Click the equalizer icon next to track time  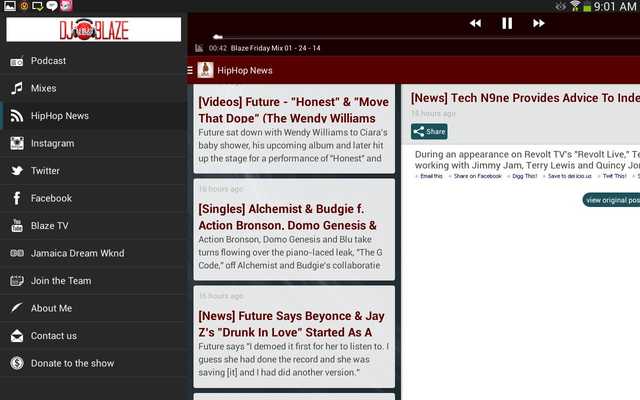pos(199,48)
